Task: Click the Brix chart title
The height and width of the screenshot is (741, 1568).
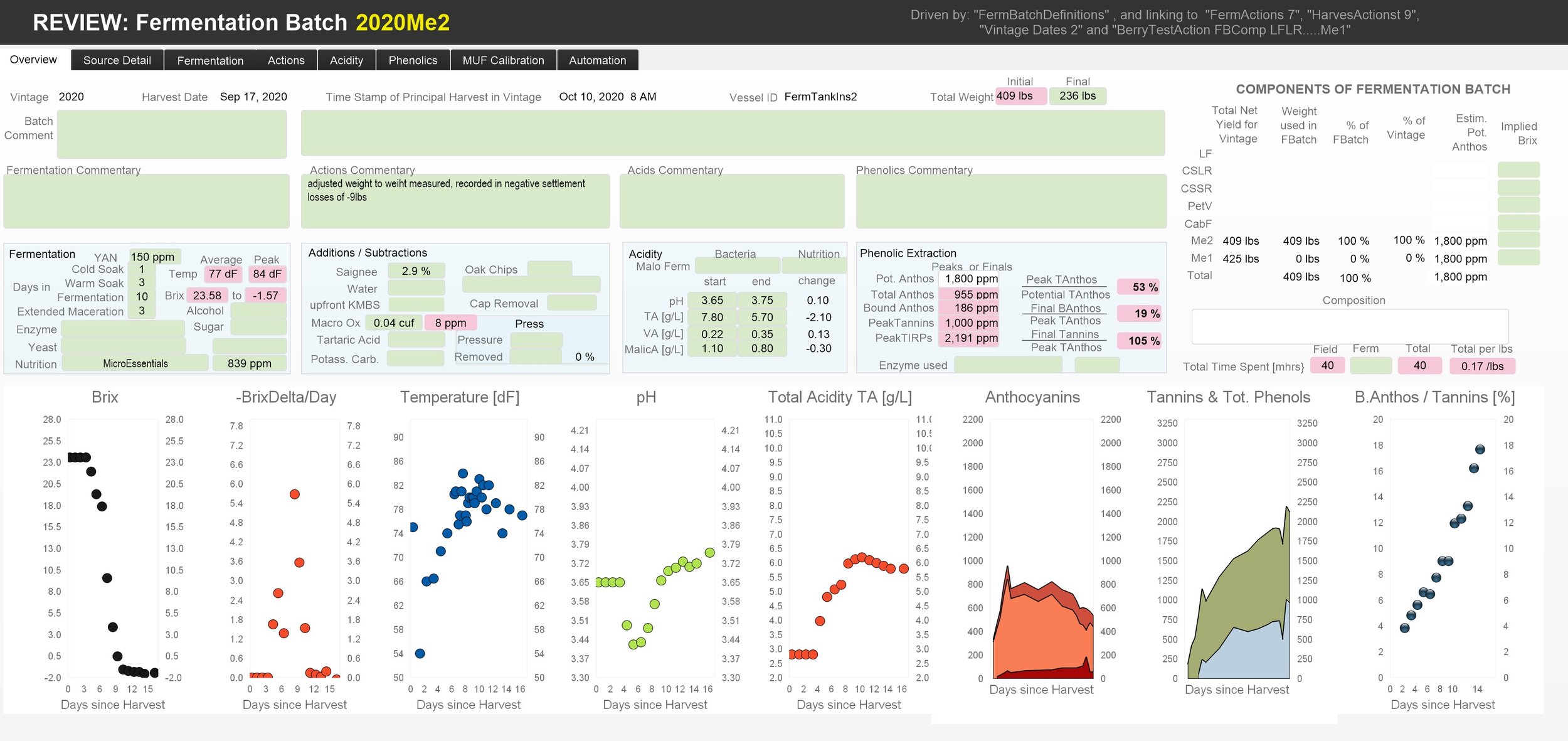Action: (x=105, y=397)
